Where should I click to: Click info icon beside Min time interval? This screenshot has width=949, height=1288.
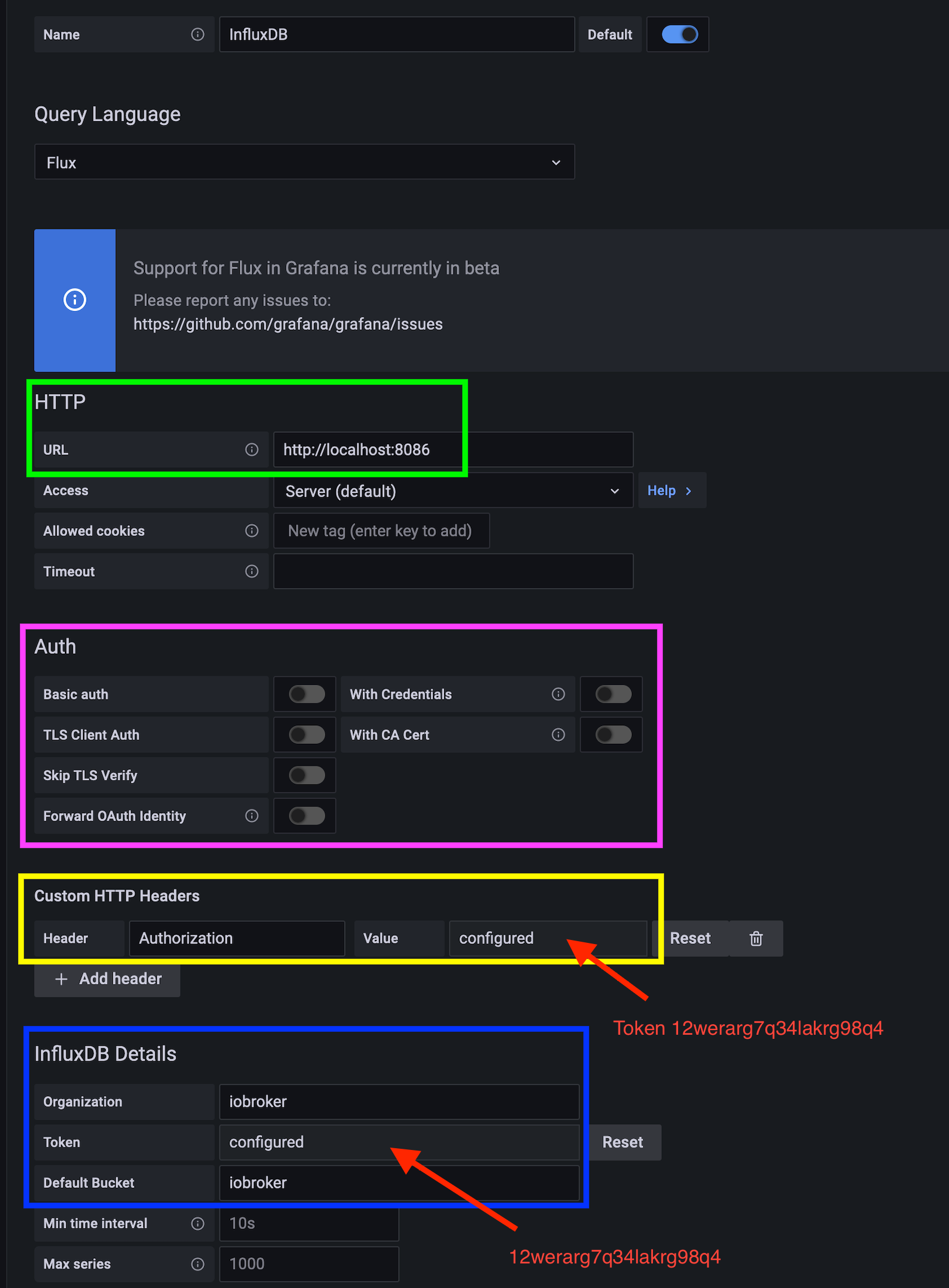[198, 1223]
